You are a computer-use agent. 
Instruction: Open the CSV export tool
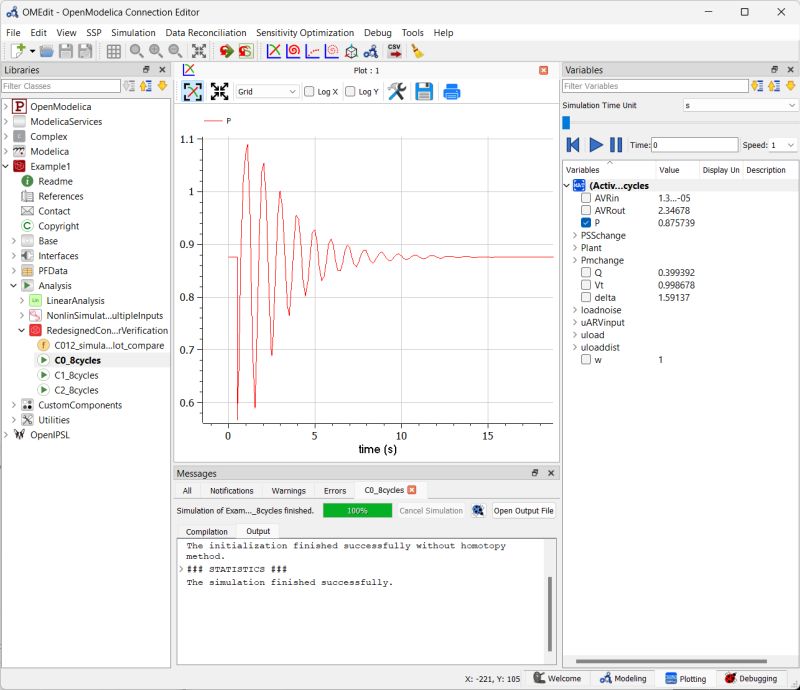click(x=394, y=52)
